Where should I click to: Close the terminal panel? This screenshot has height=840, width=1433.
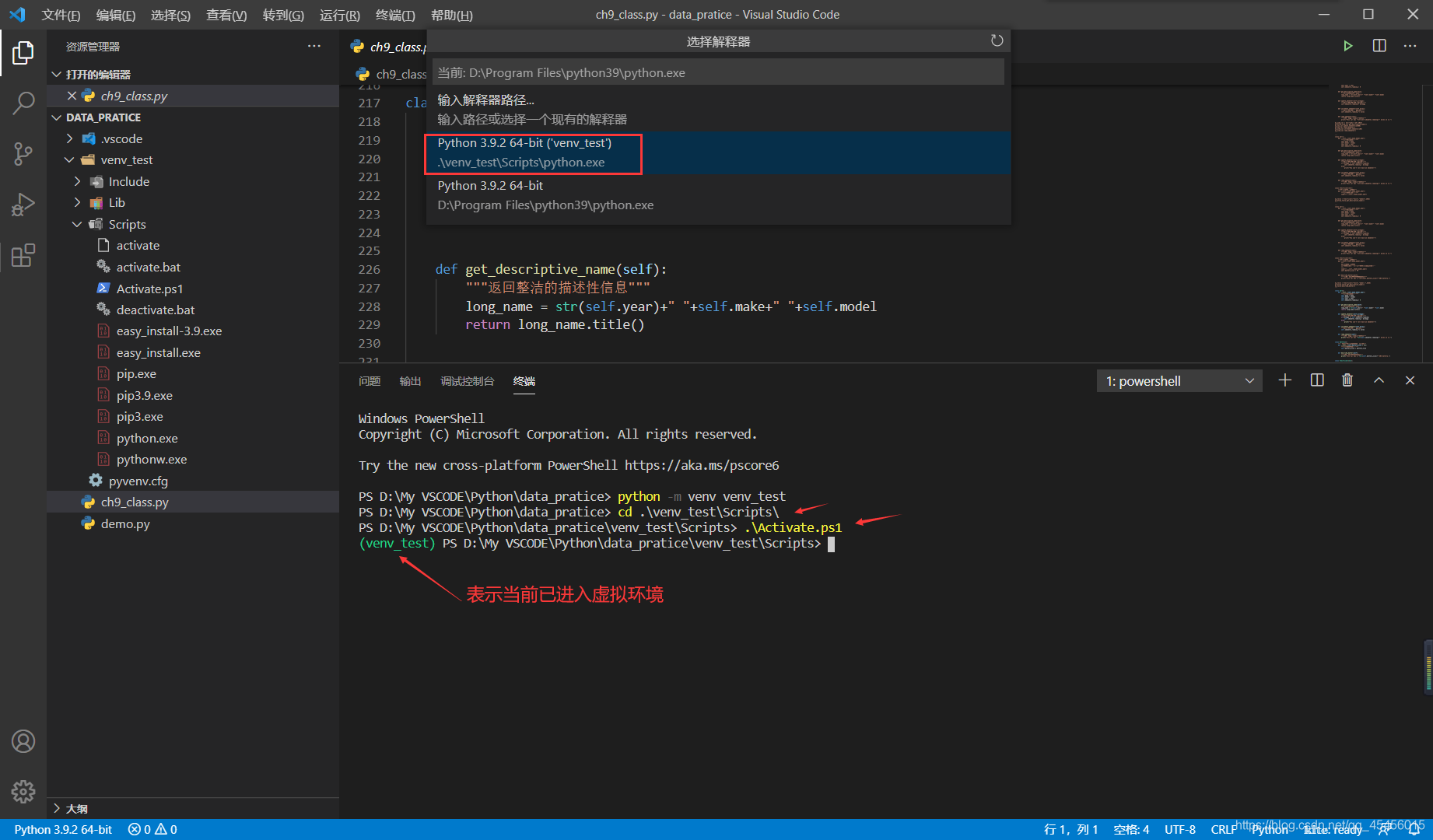coord(1410,380)
